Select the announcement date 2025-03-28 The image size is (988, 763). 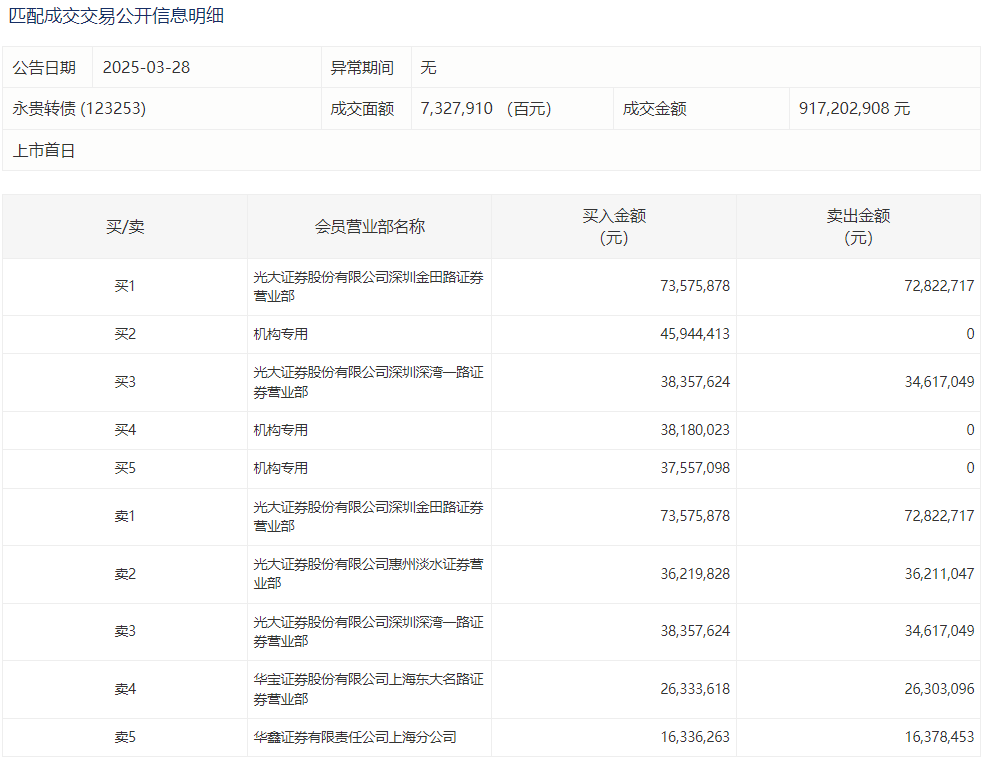point(146,68)
